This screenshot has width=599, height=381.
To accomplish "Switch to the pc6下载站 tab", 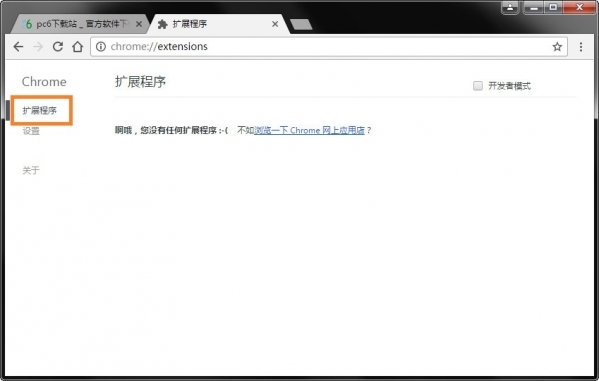I will (79, 24).
